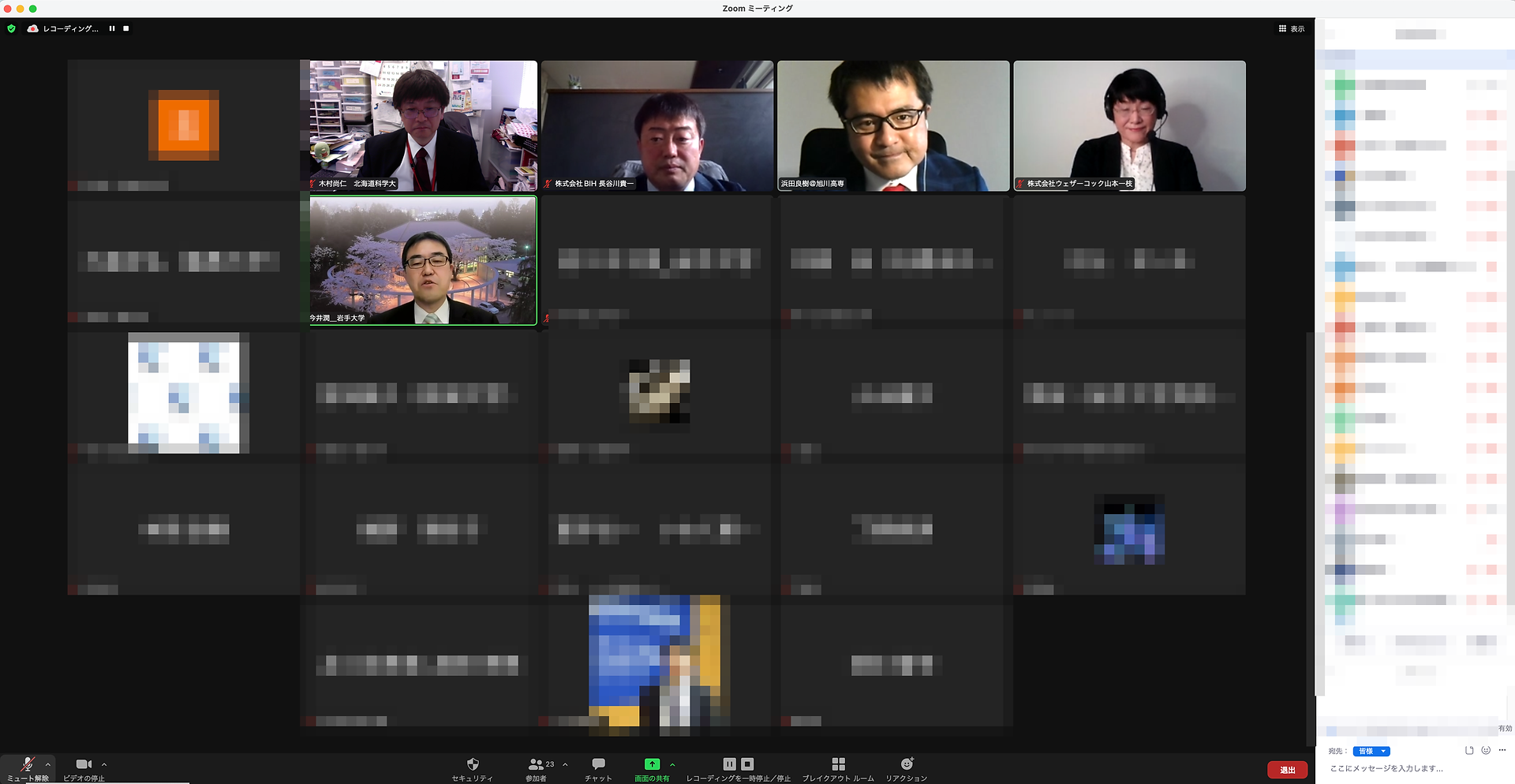Viewport: 1515px width, 784px height.
Task: Click the green encryption shield icon
Action: point(11,28)
